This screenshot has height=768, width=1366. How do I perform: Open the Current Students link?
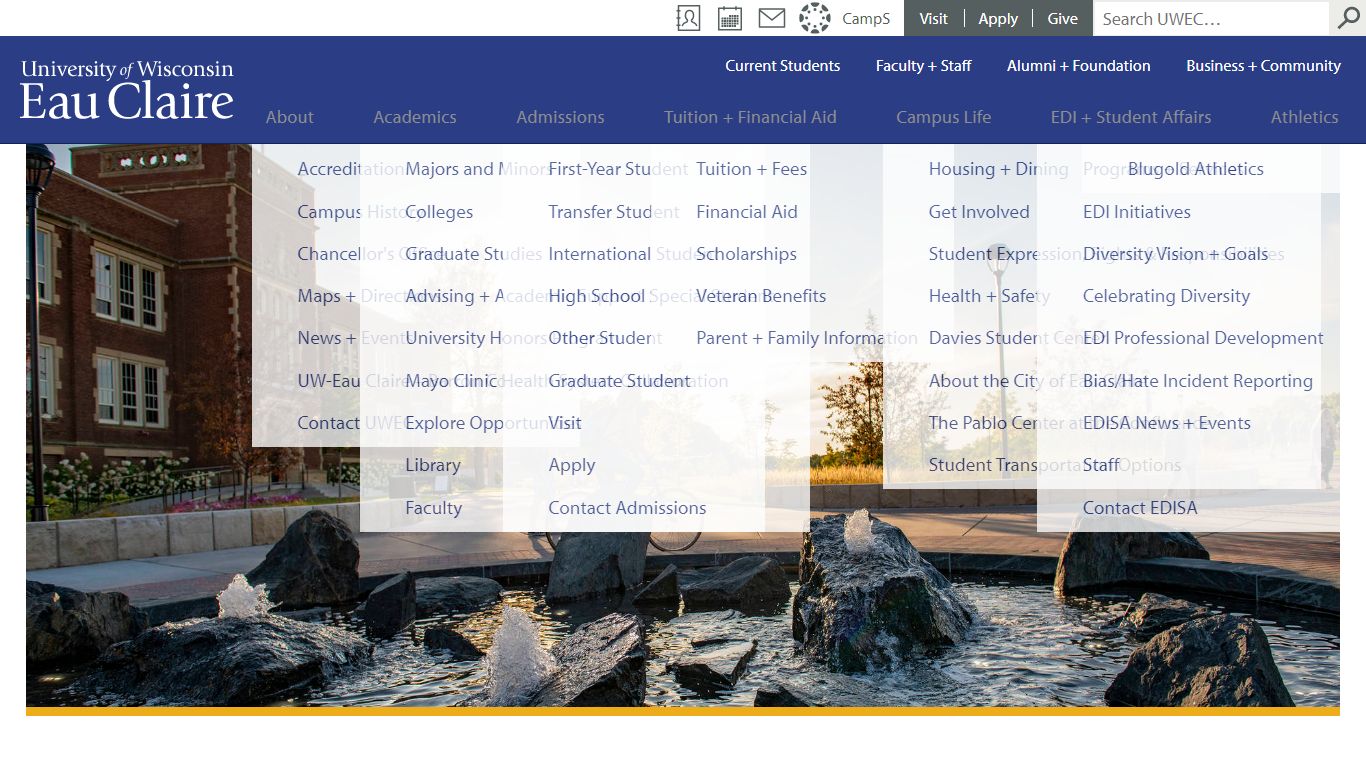point(783,66)
